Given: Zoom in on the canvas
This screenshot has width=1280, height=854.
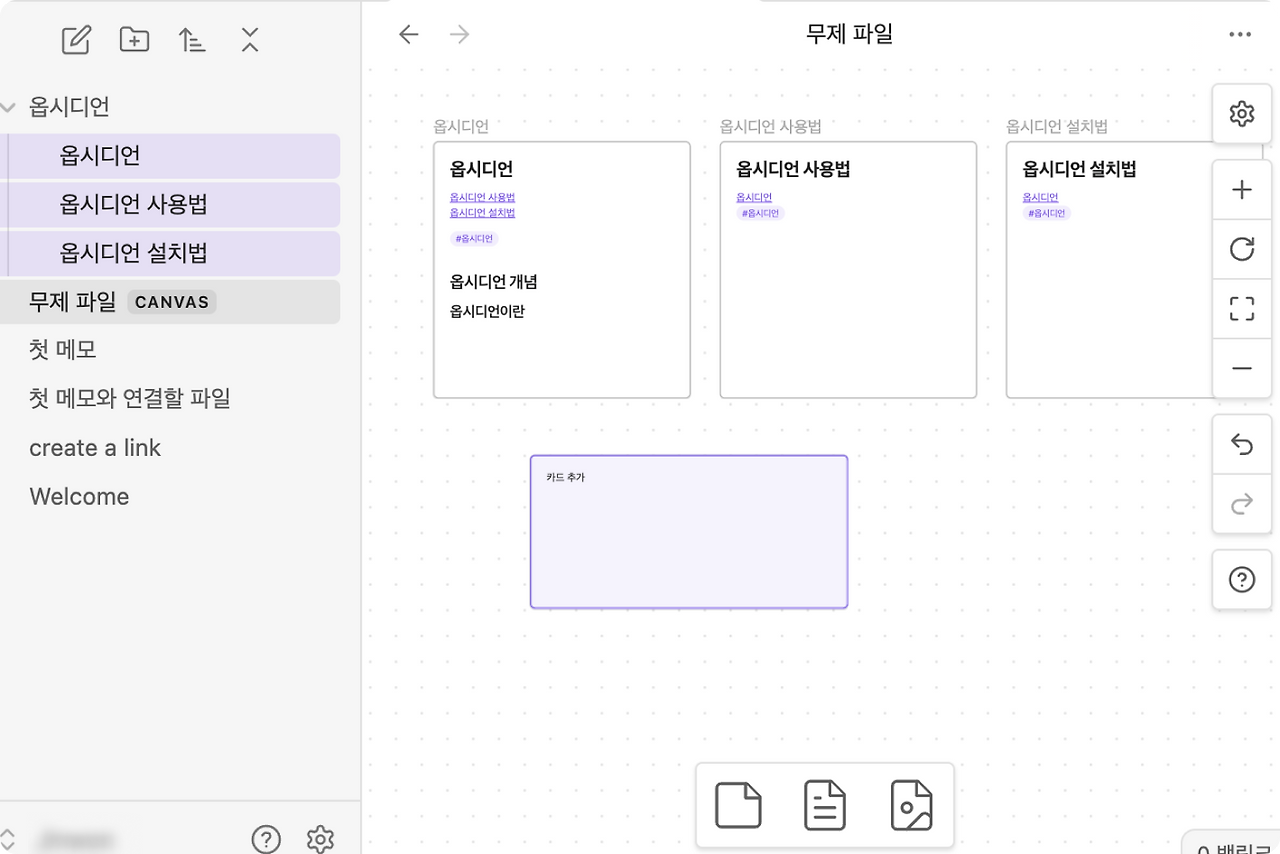Looking at the screenshot, I should [x=1242, y=190].
